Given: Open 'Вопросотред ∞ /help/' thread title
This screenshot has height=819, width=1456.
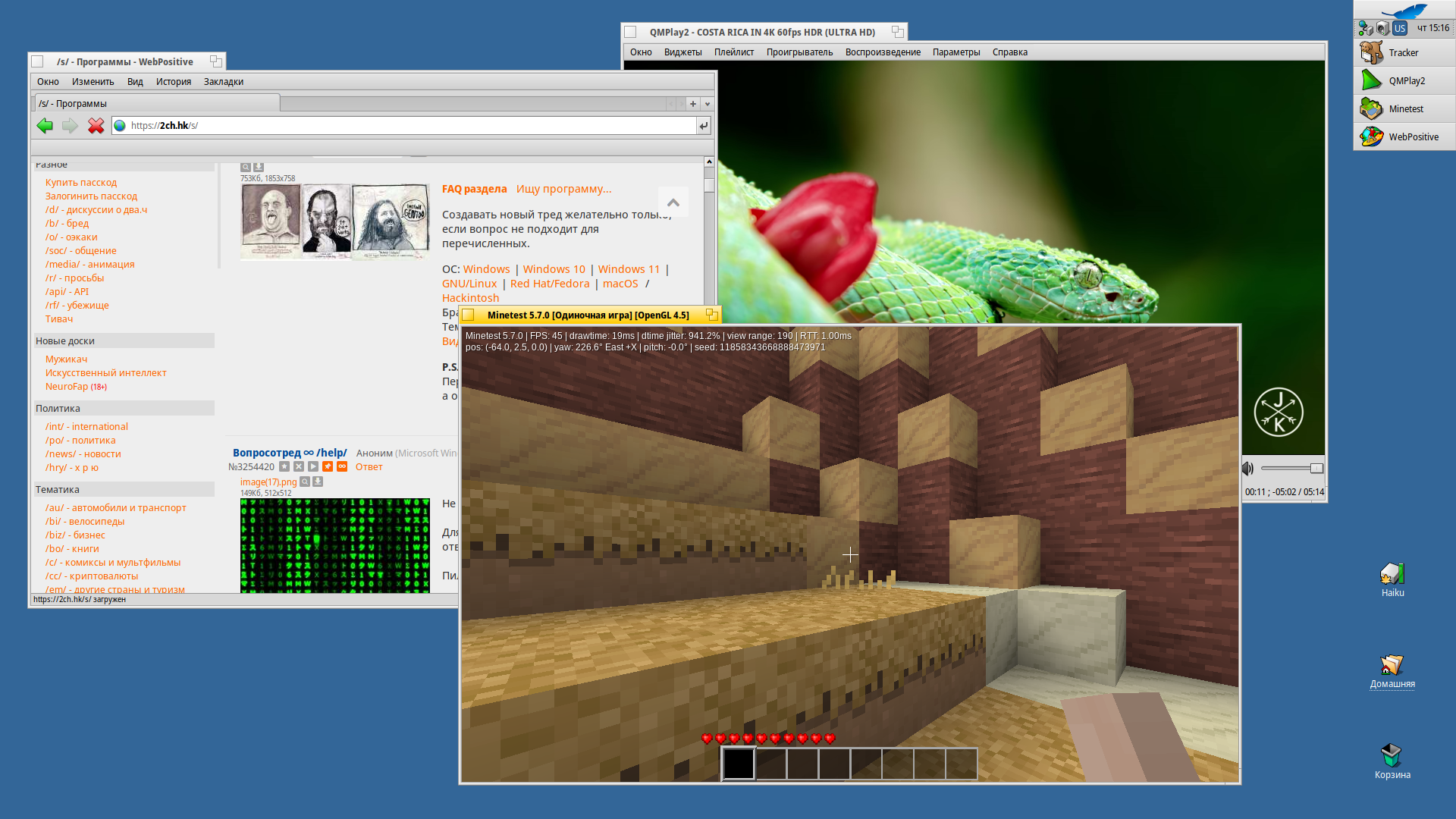Looking at the screenshot, I should click(290, 453).
